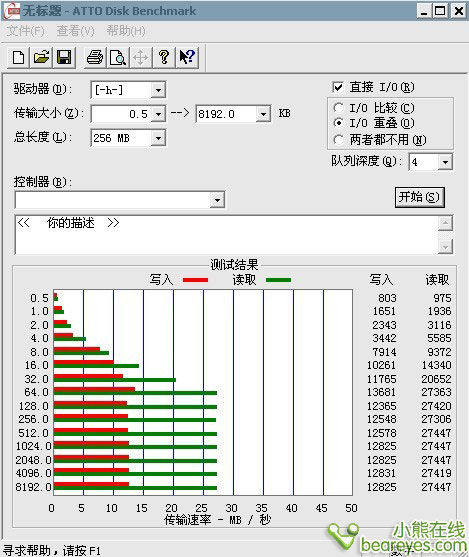Select the I/O 比较 radio option
The height and width of the screenshot is (557, 469).
point(339,107)
